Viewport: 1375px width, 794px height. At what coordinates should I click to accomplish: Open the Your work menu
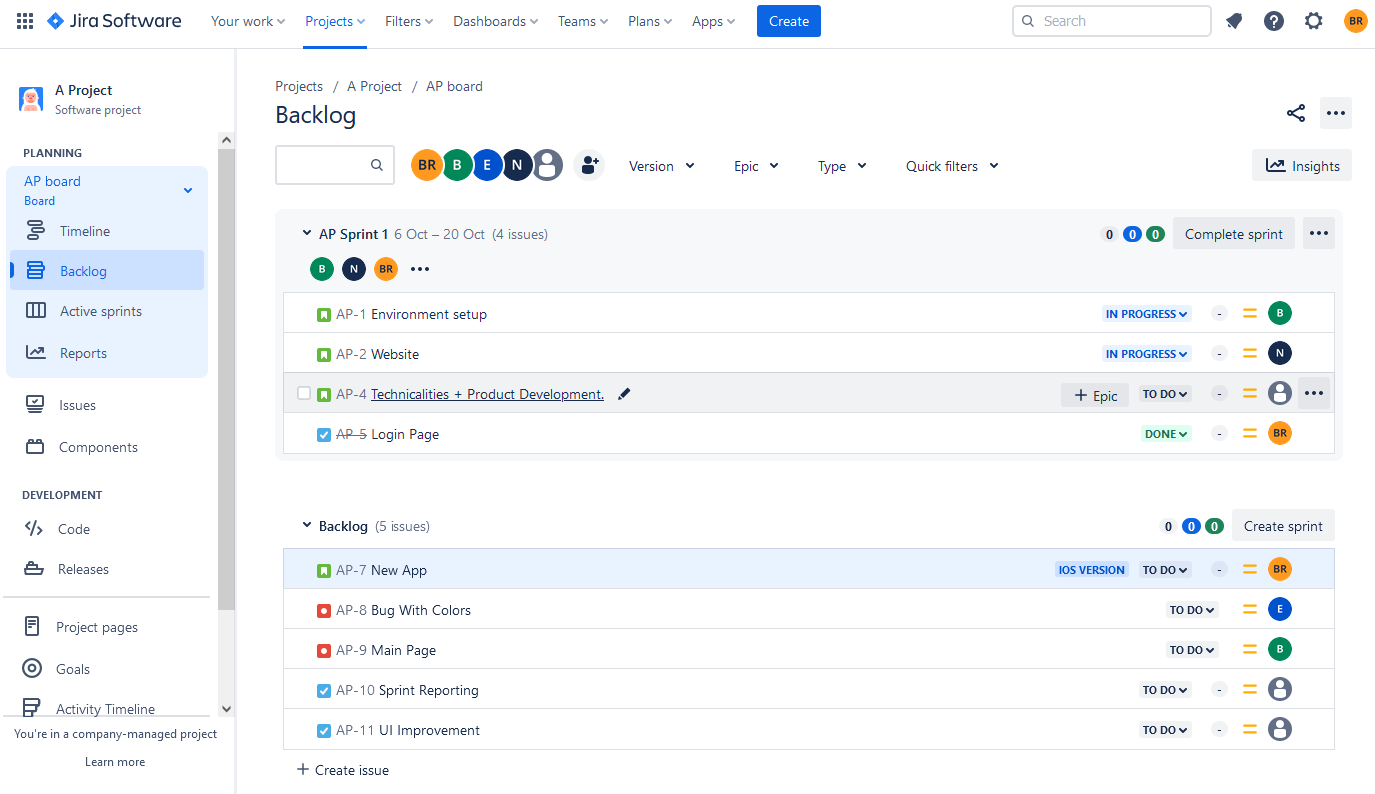tap(246, 21)
